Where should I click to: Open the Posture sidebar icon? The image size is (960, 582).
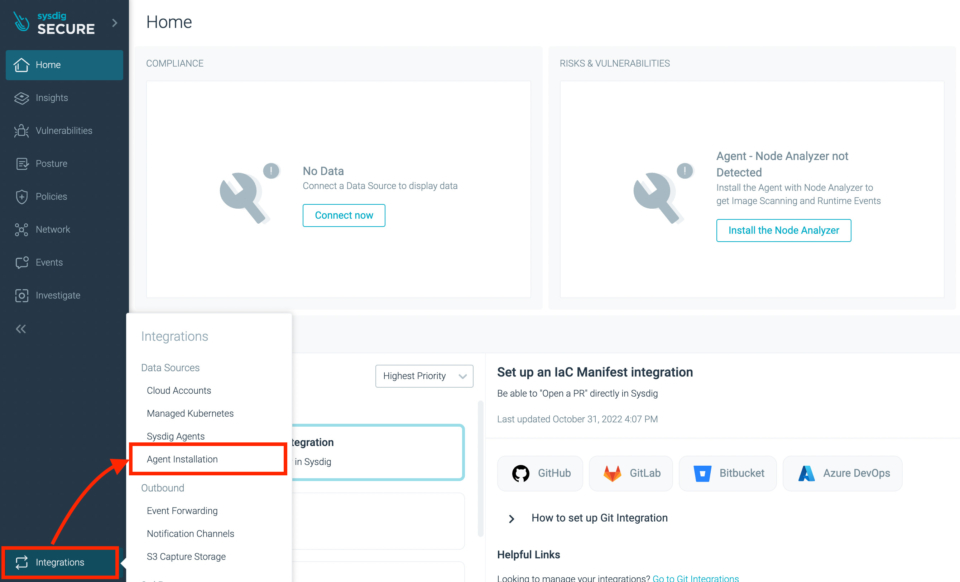[x=21, y=164]
